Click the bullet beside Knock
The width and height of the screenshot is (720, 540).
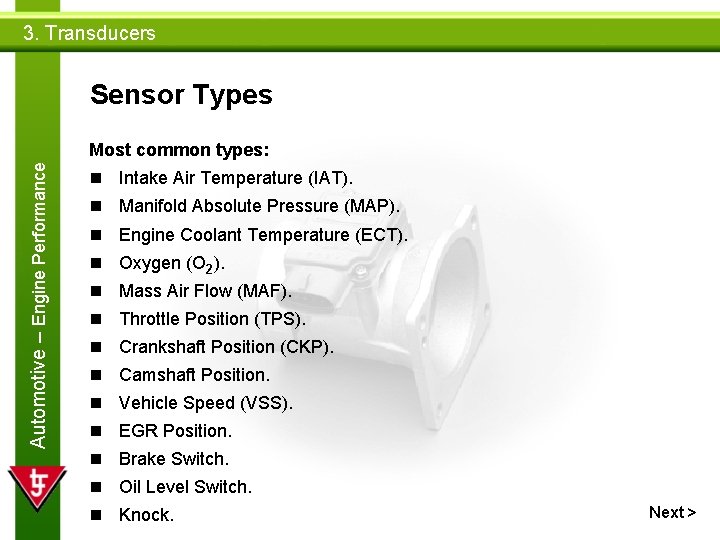coord(96,515)
